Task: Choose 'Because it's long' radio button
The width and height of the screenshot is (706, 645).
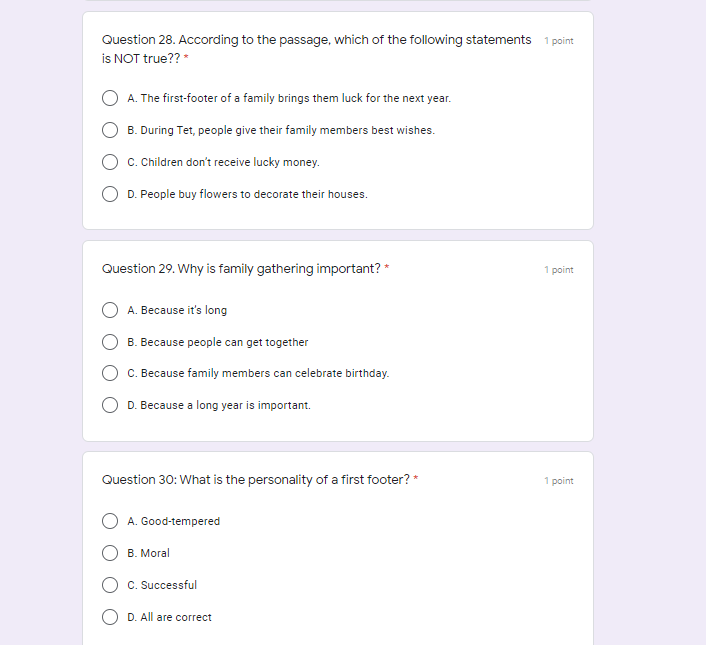Action: click(110, 310)
